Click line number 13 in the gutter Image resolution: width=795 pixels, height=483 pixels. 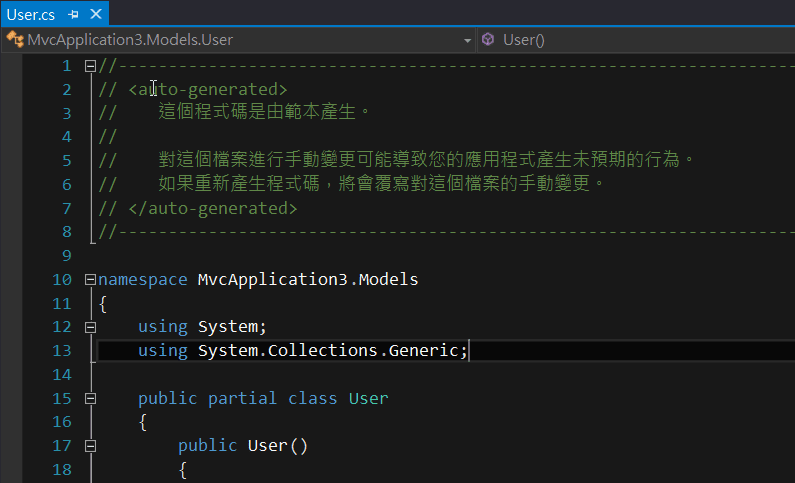click(62, 351)
